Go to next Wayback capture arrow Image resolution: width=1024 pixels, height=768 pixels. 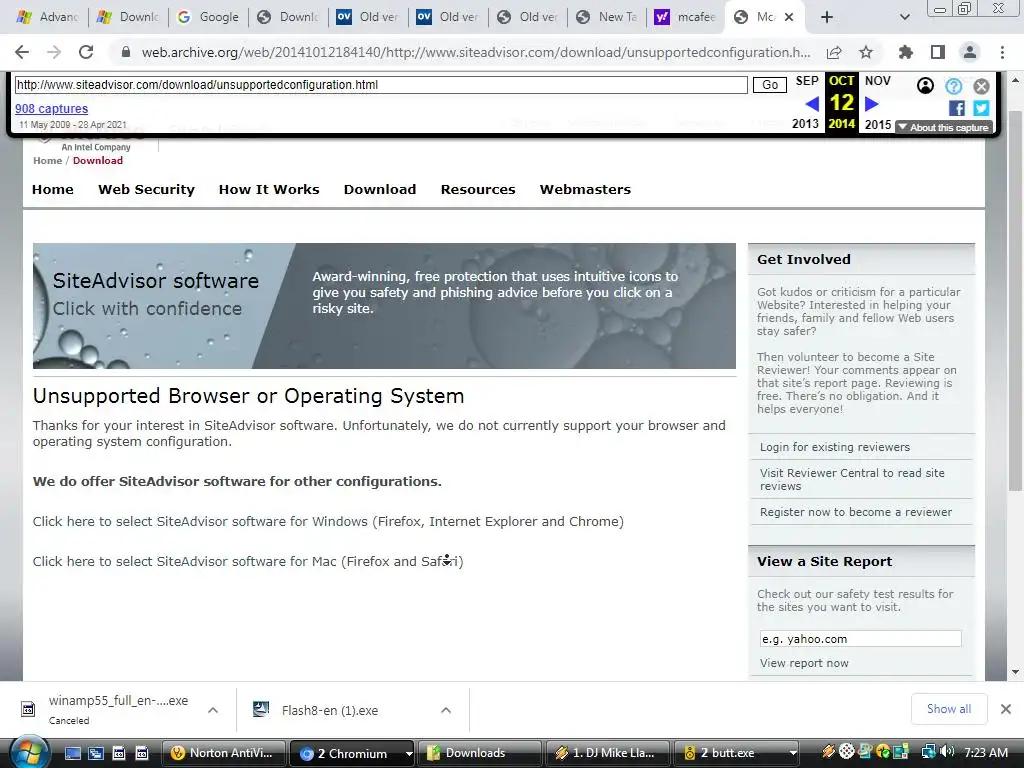872,103
